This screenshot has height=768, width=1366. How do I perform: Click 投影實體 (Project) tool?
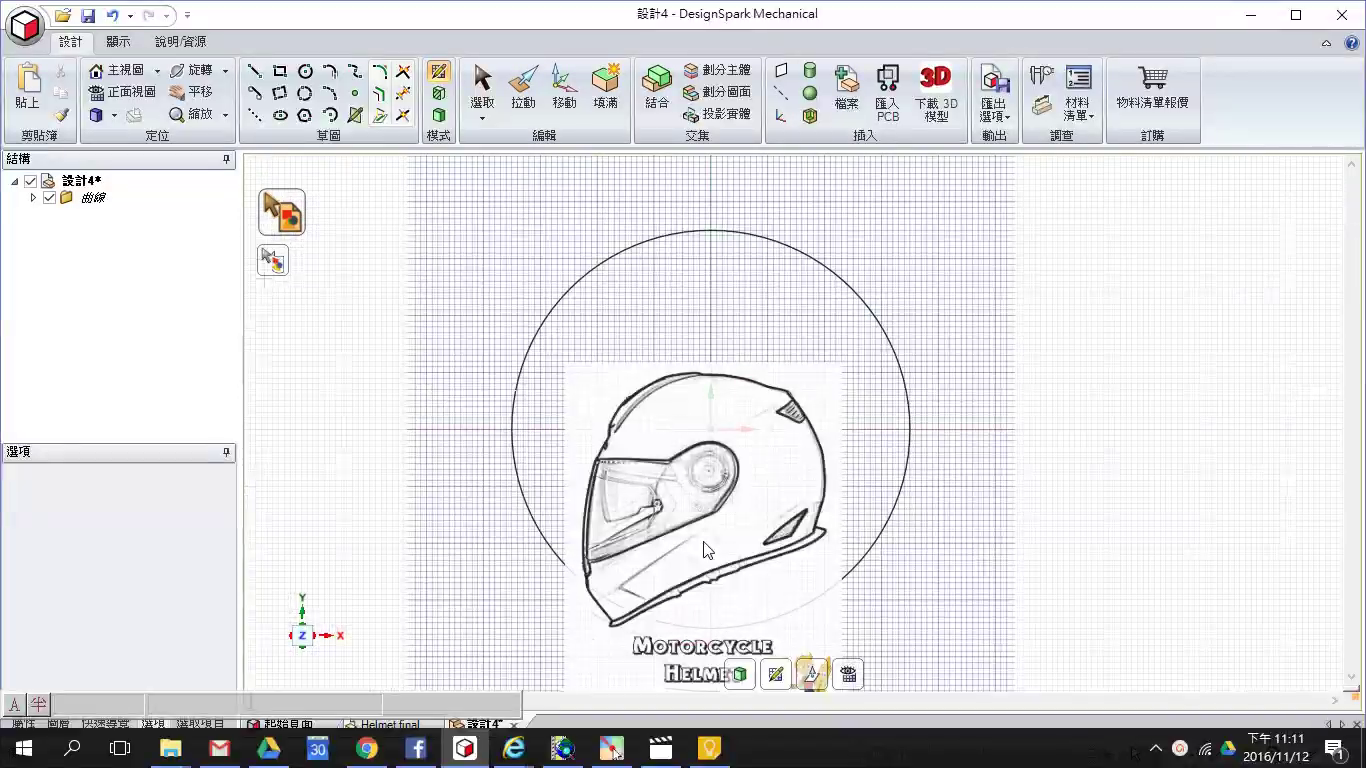717,114
